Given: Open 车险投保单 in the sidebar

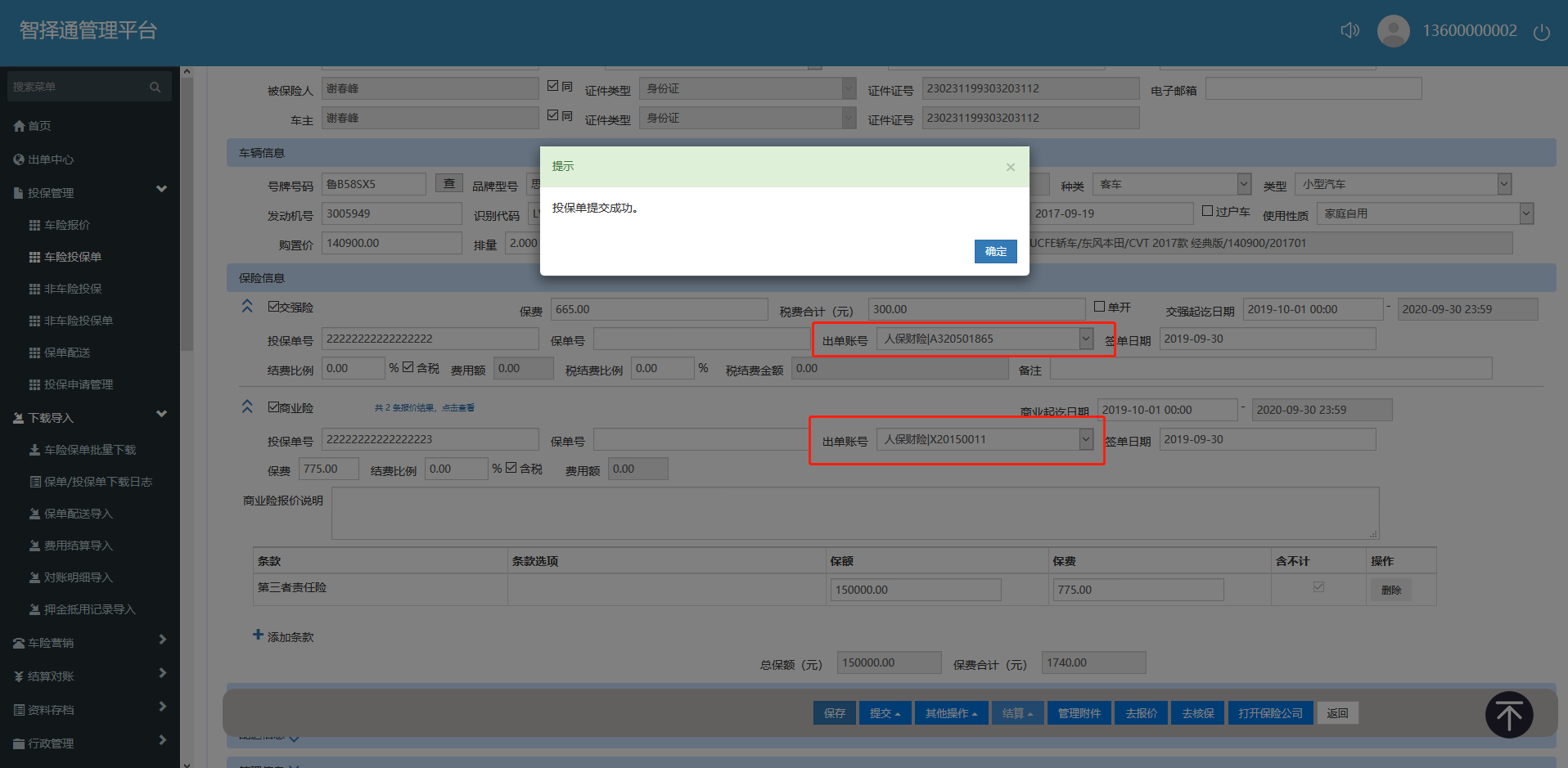Looking at the screenshot, I should (73, 257).
